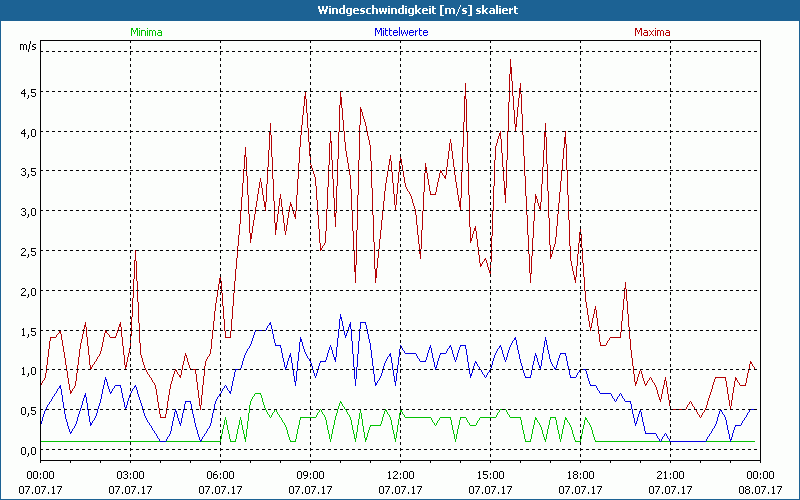Click the 08.07.17 date label
This screenshot has width=800, height=500.
pyautogui.click(x=760, y=490)
